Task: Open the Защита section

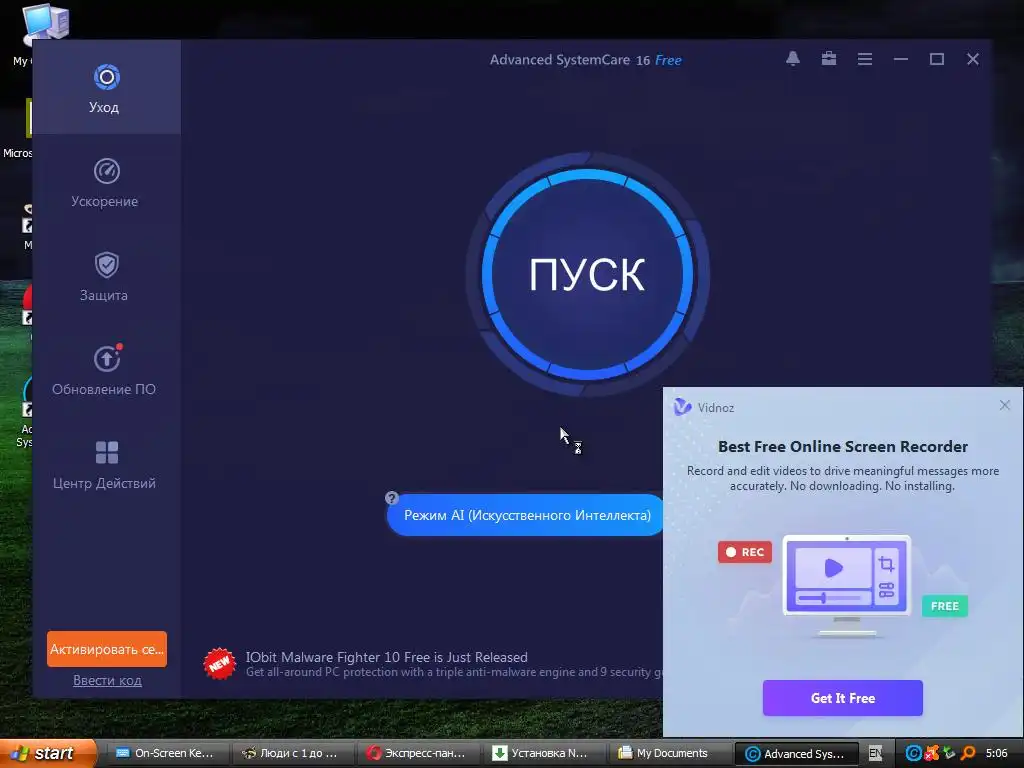Action: (x=106, y=276)
